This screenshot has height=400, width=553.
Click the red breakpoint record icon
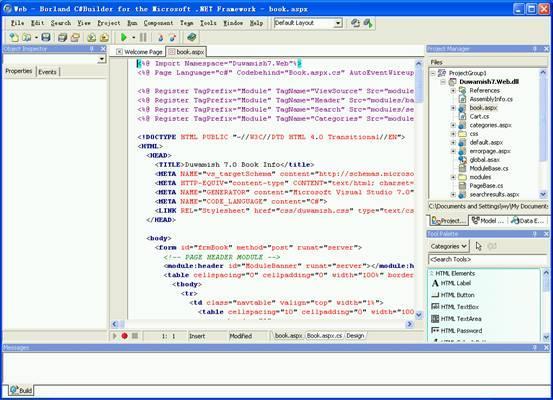[124, 336]
